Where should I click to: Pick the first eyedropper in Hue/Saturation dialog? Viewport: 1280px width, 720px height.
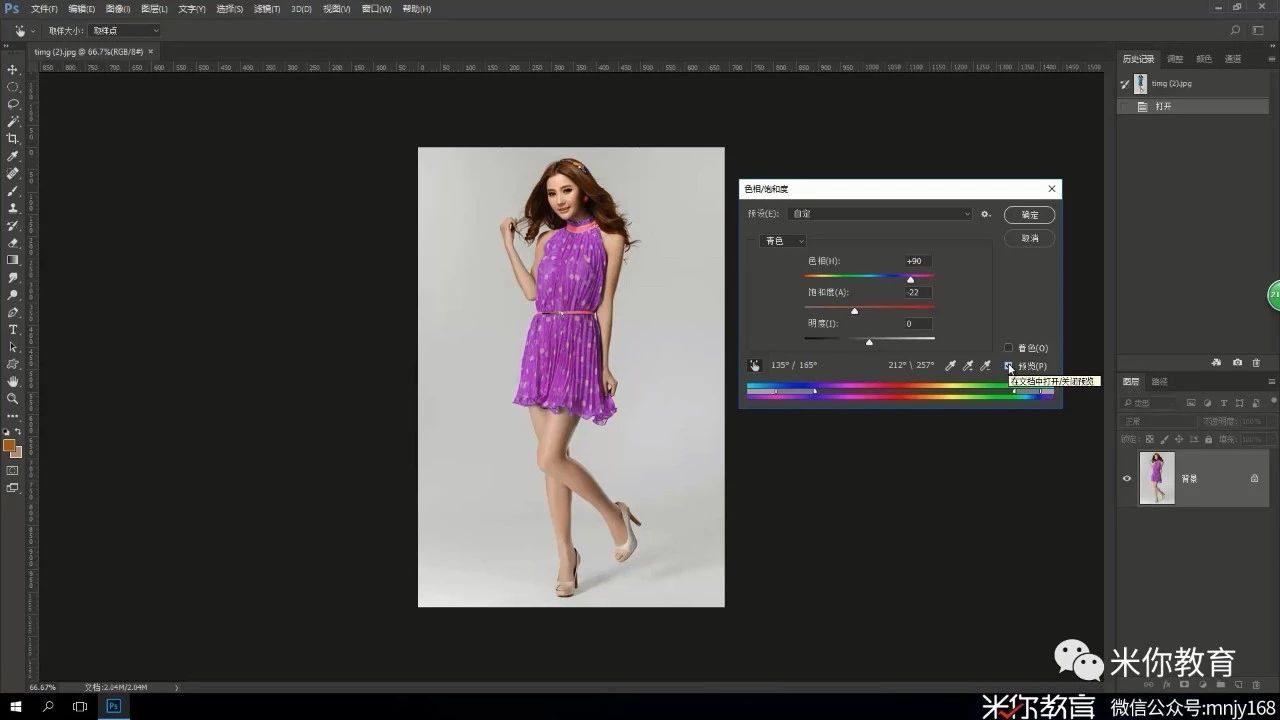(x=951, y=366)
